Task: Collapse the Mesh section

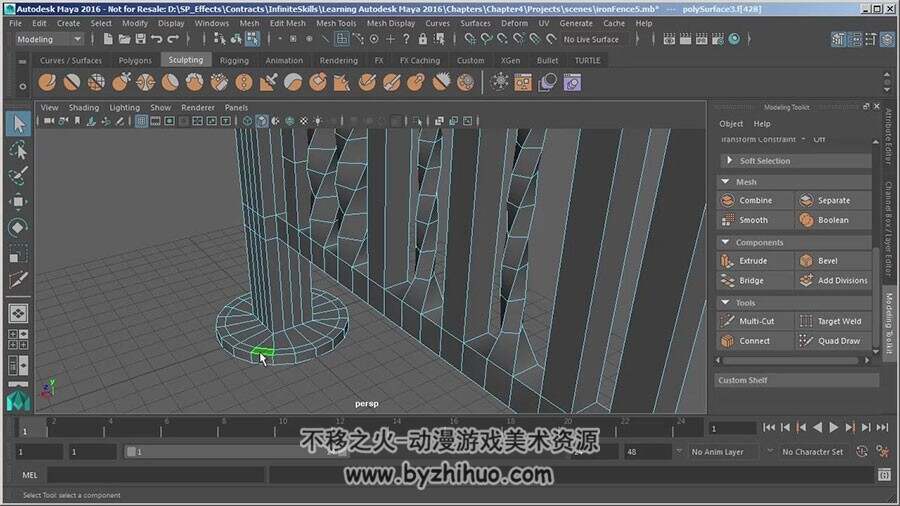Action: click(726, 182)
